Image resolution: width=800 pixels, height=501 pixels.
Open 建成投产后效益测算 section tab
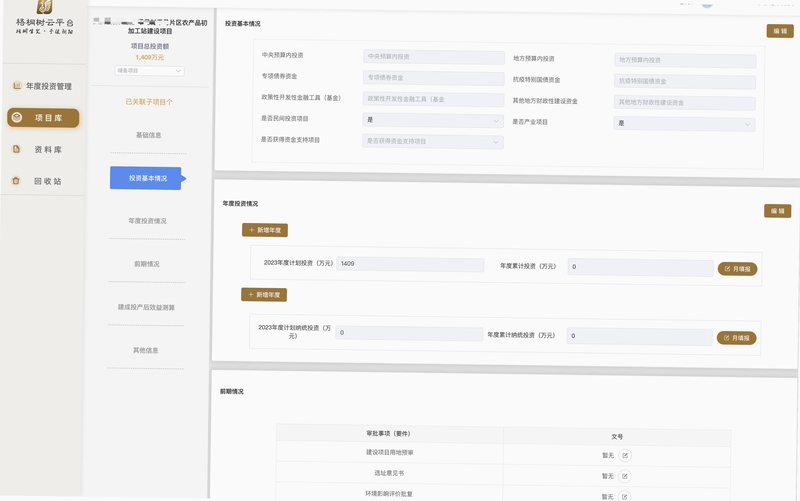[146, 307]
